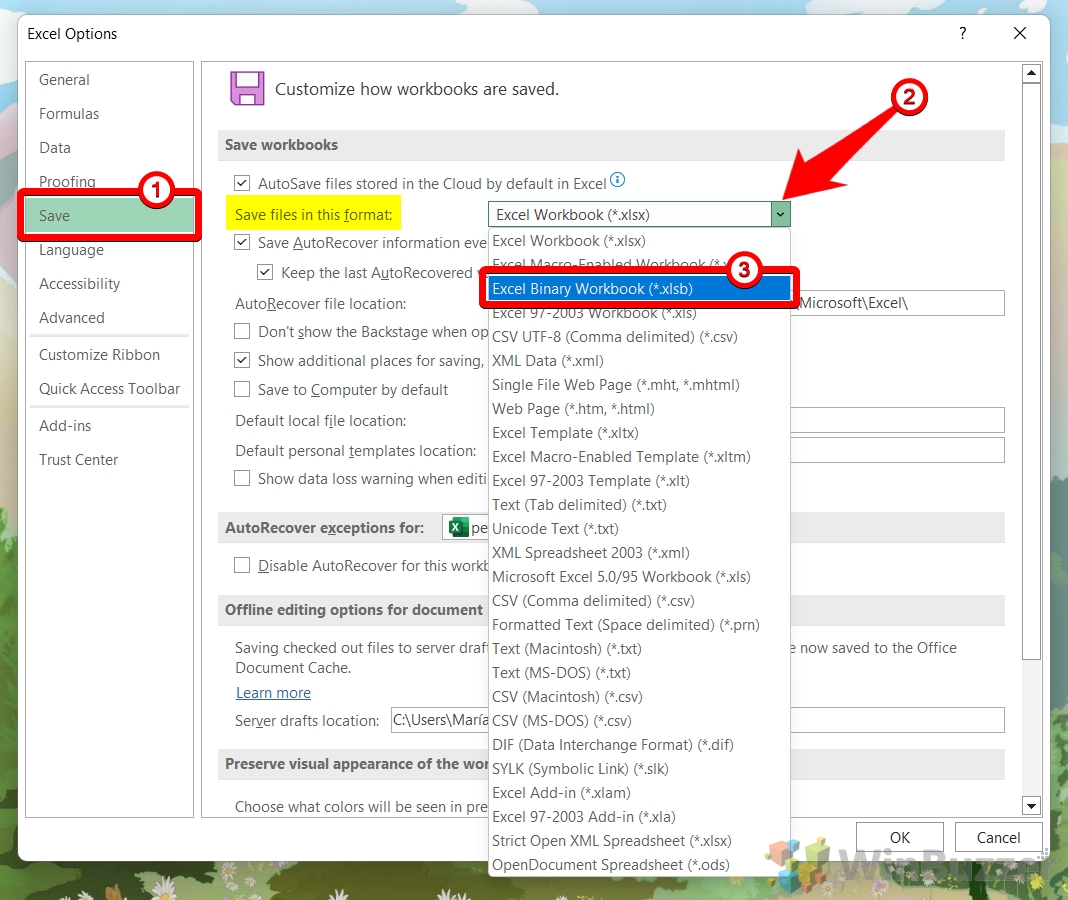Select OpenDocument Spreadsheet (*.ods) format

click(x=640, y=865)
